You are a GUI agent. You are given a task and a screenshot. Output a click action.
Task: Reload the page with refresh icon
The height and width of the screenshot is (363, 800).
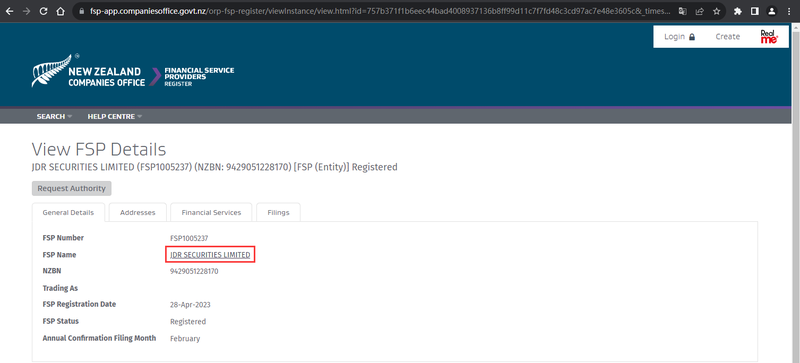(x=43, y=11)
